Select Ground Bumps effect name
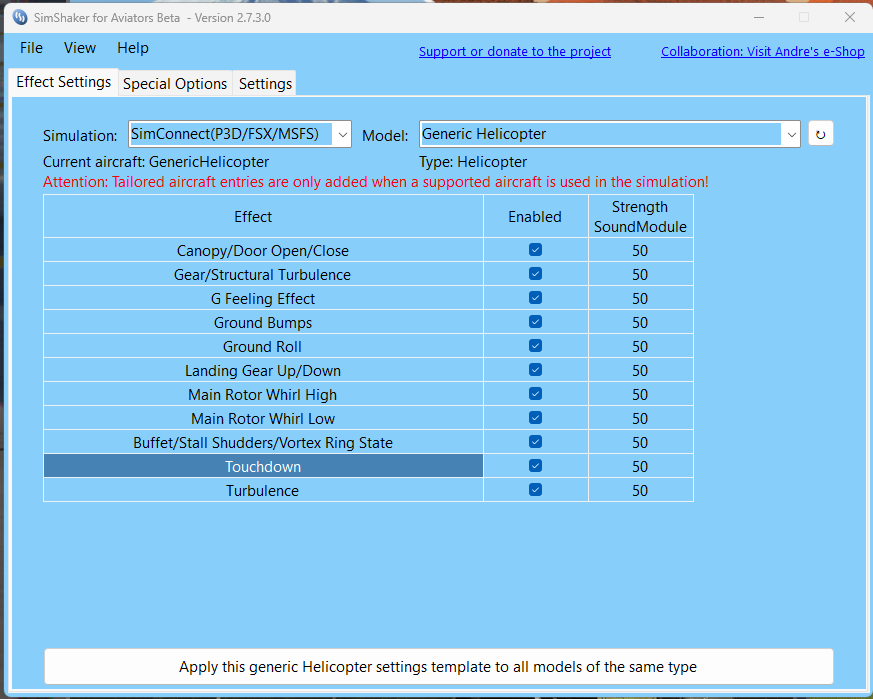This screenshot has width=873, height=699. point(263,322)
